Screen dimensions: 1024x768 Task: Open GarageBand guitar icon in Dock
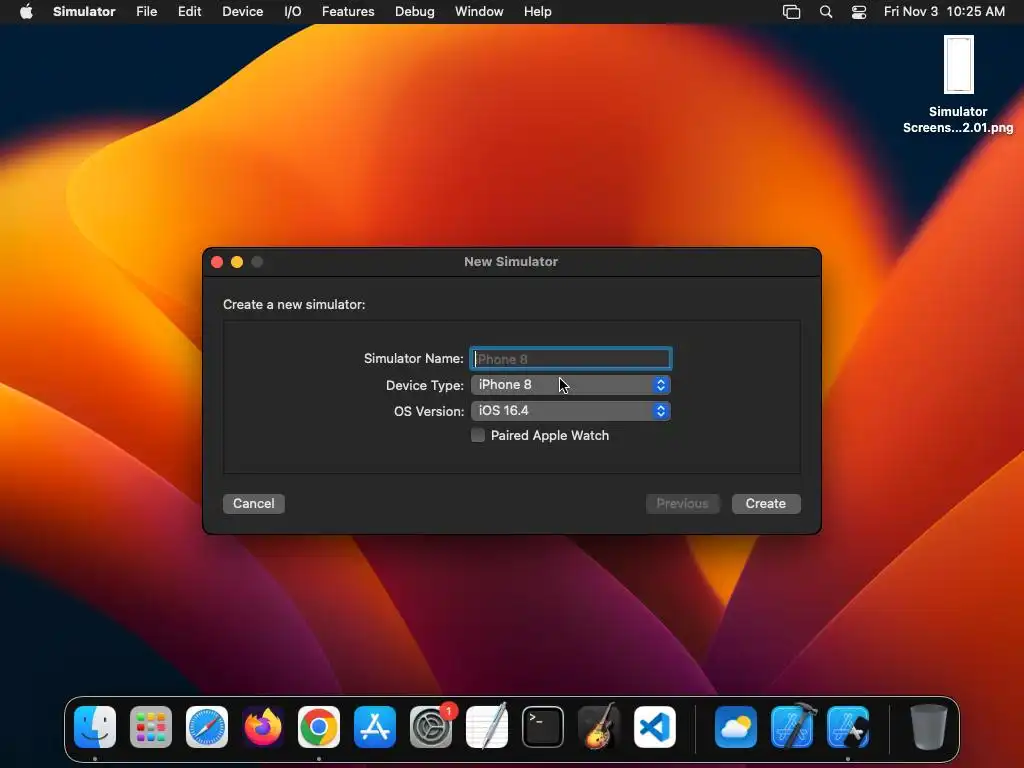pos(599,727)
